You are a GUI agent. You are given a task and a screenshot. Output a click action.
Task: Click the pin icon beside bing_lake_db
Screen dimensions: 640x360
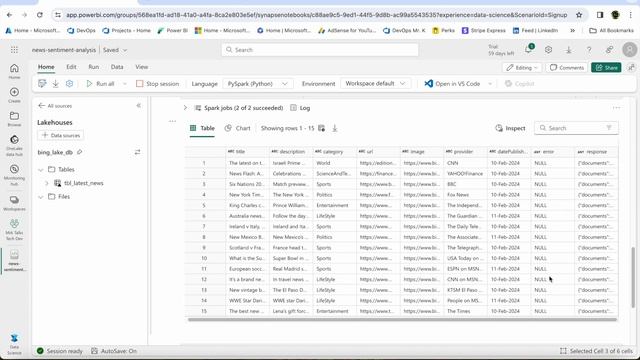80,152
